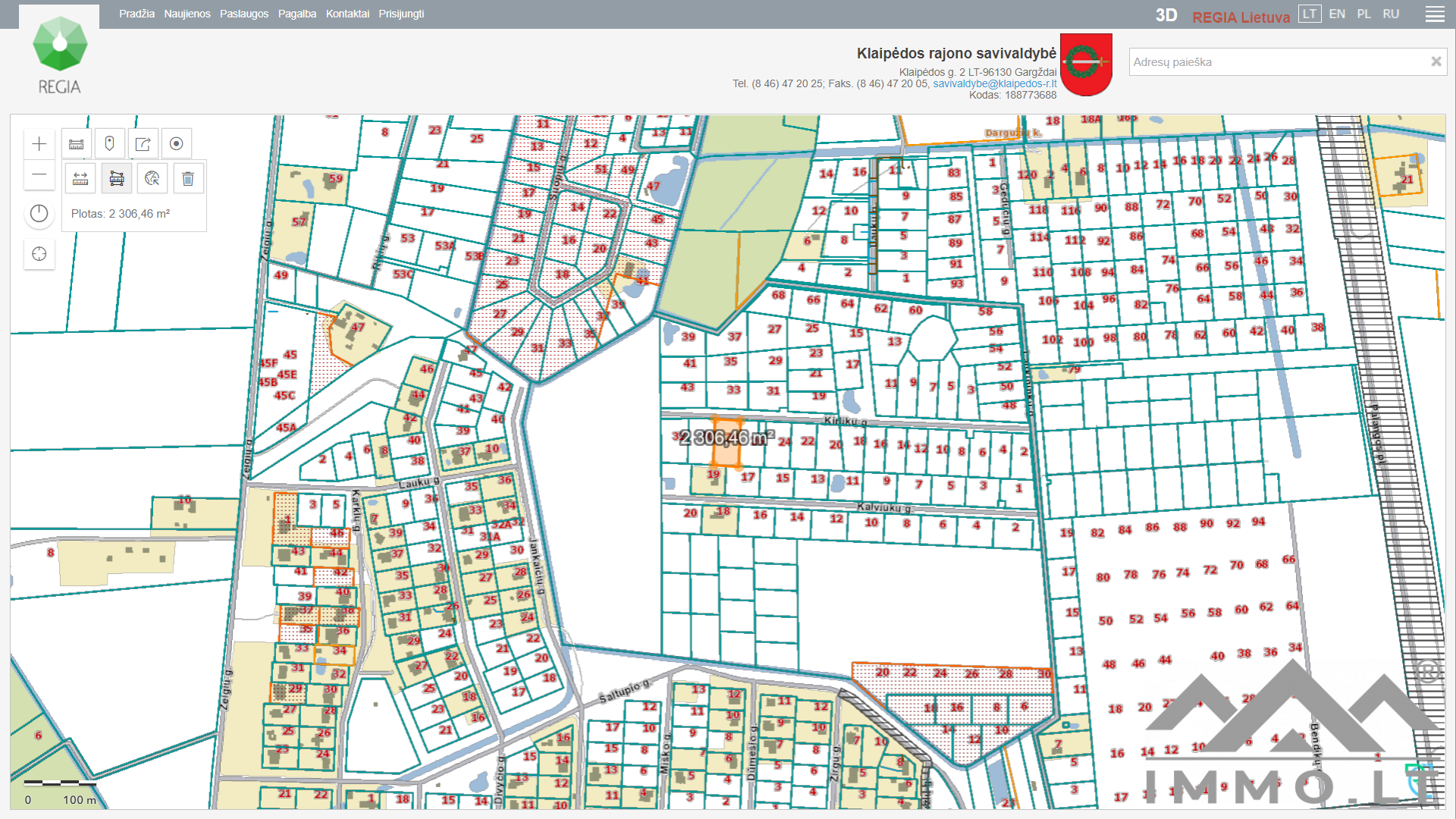Switch to 3D view

tap(1166, 16)
